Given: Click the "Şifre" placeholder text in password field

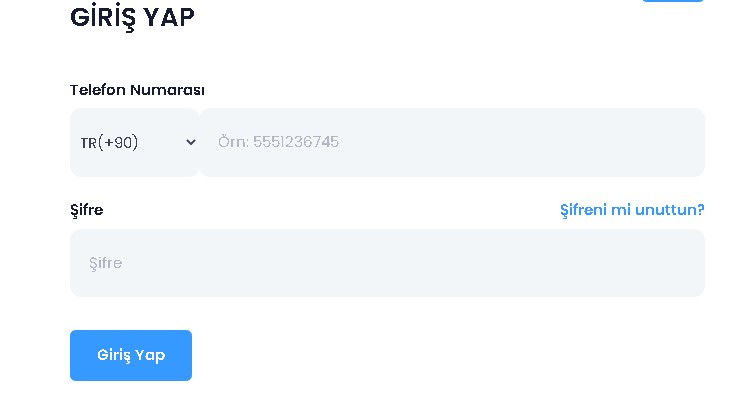Looking at the screenshot, I should pyautogui.click(x=105, y=263).
